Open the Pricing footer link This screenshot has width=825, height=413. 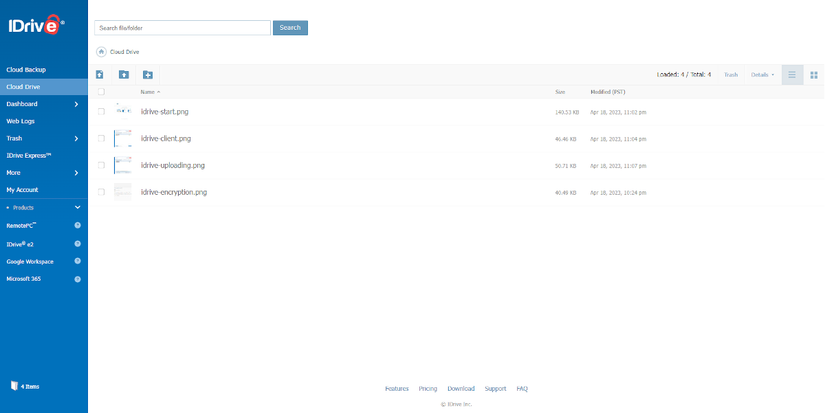(428, 389)
